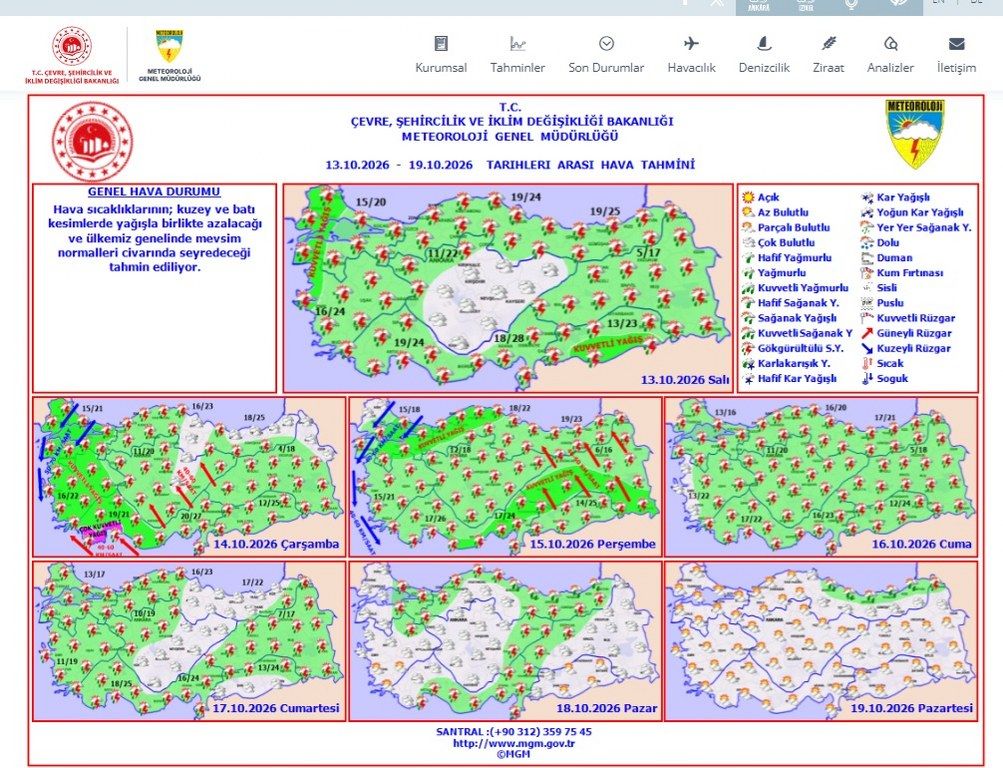Open the 19.10.2026 Pazartesi forecast map

pos(821,641)
